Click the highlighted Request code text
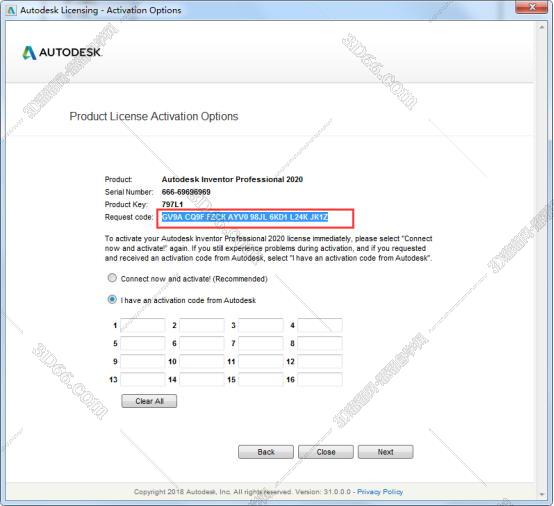Viewport: 554px width, 506px height. [x=245, y=217]
